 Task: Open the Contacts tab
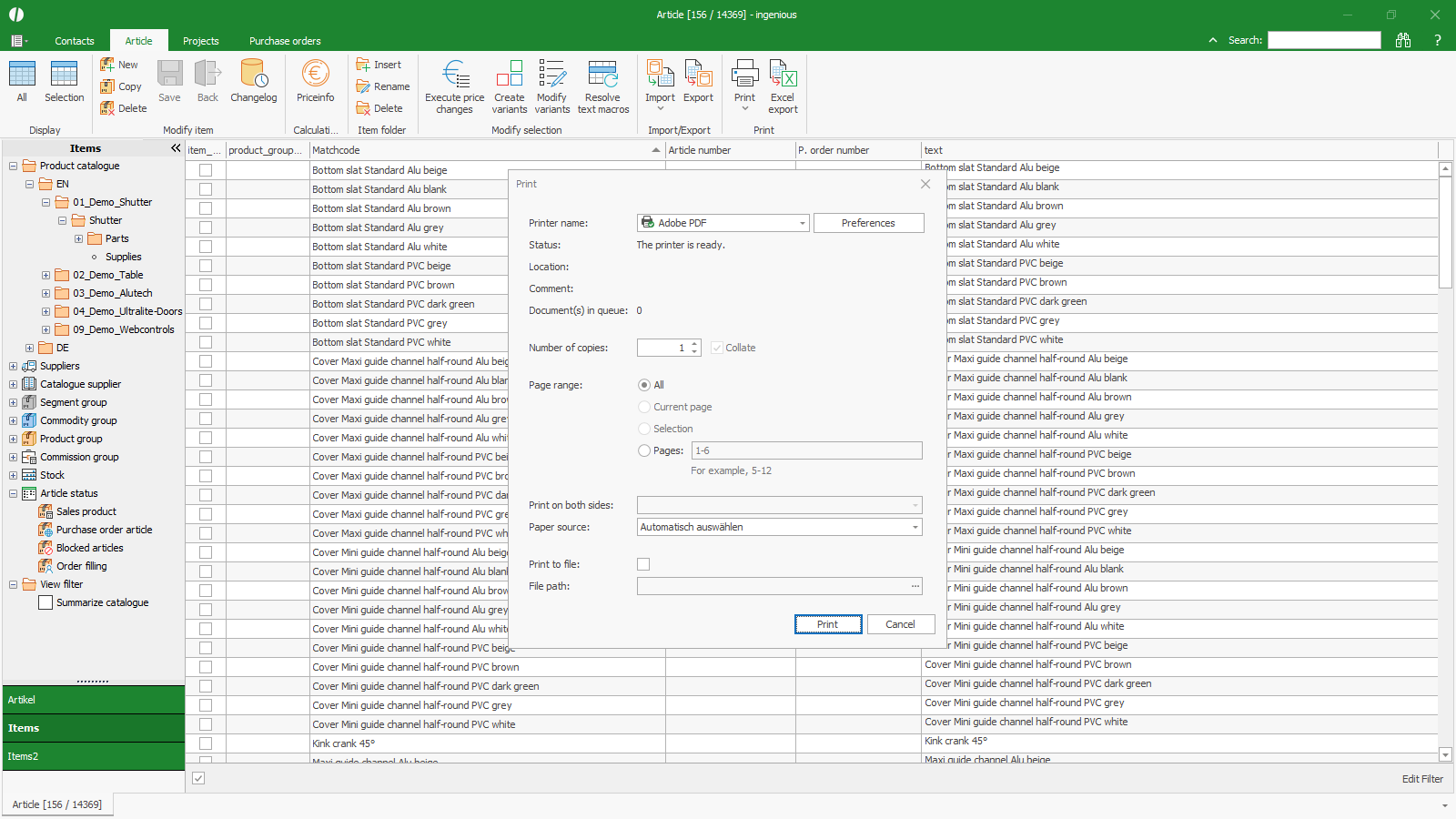tap(74, 41)
